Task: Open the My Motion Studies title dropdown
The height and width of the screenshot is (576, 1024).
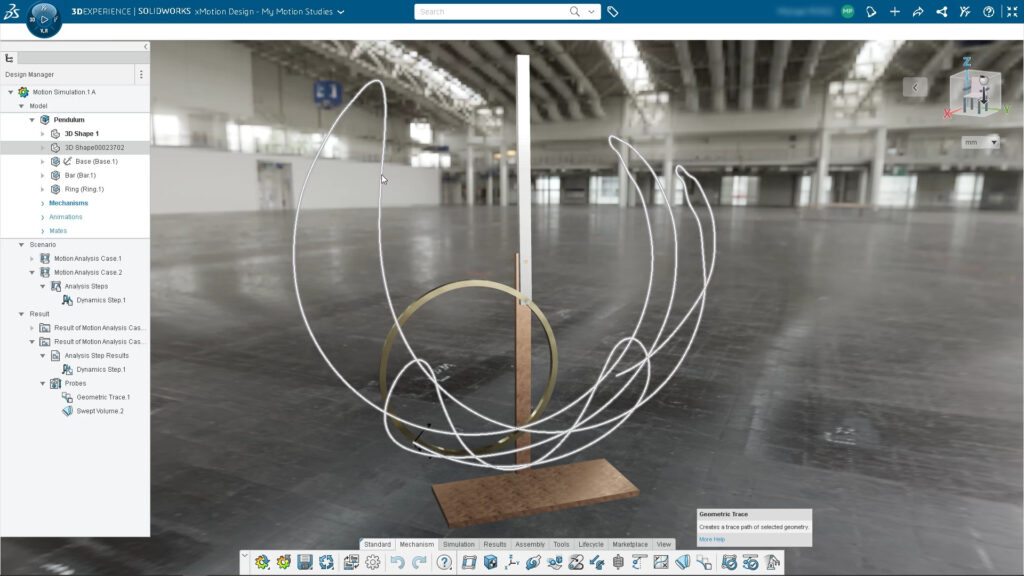Action: point(341,12)
